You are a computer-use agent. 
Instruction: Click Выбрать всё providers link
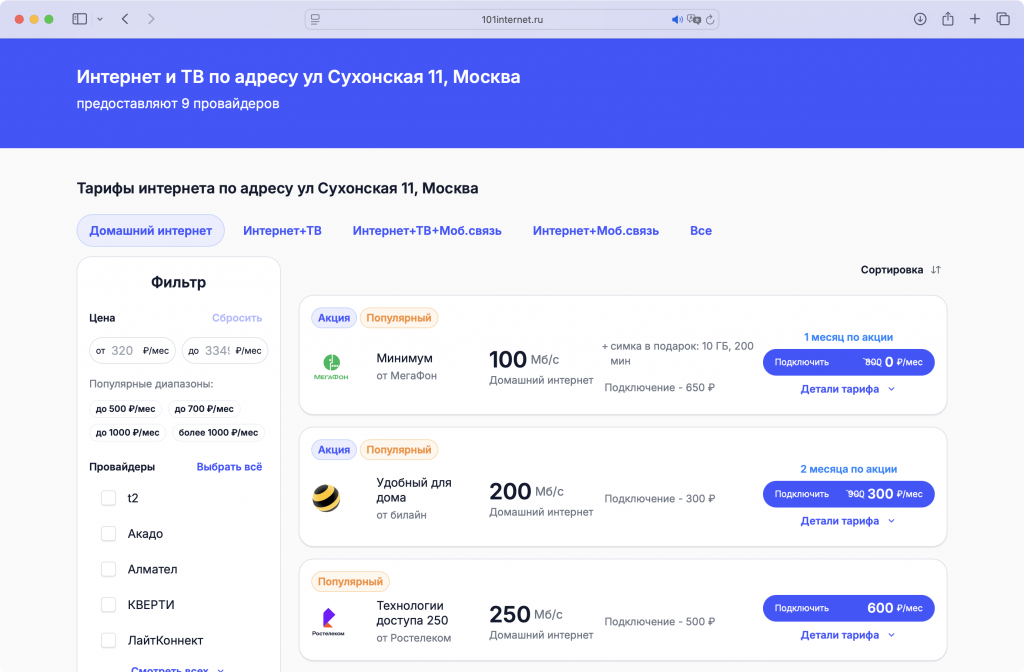click(x=229, y=467)
